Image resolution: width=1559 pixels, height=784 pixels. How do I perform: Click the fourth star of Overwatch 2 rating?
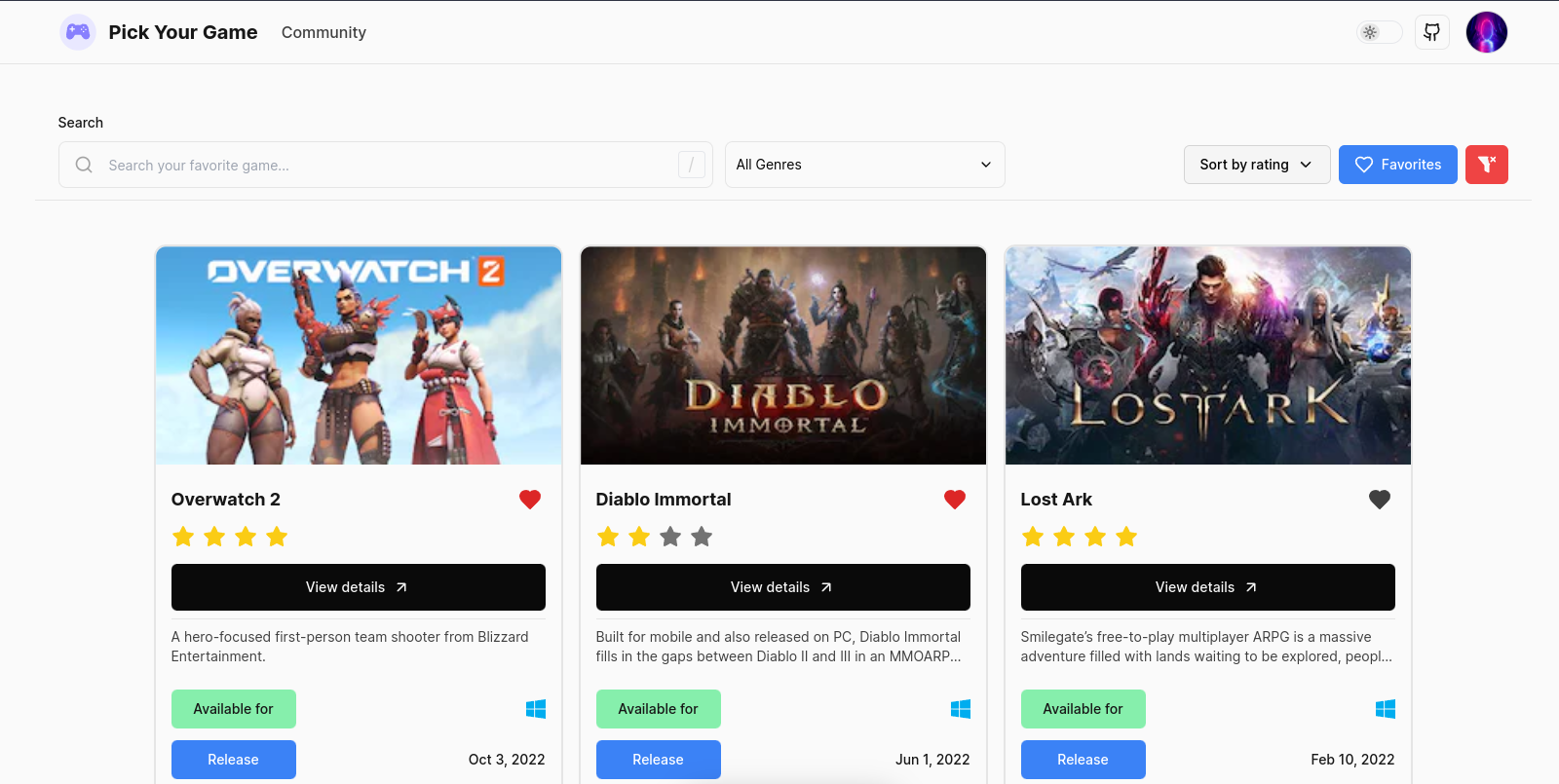[x=277, y=537]
